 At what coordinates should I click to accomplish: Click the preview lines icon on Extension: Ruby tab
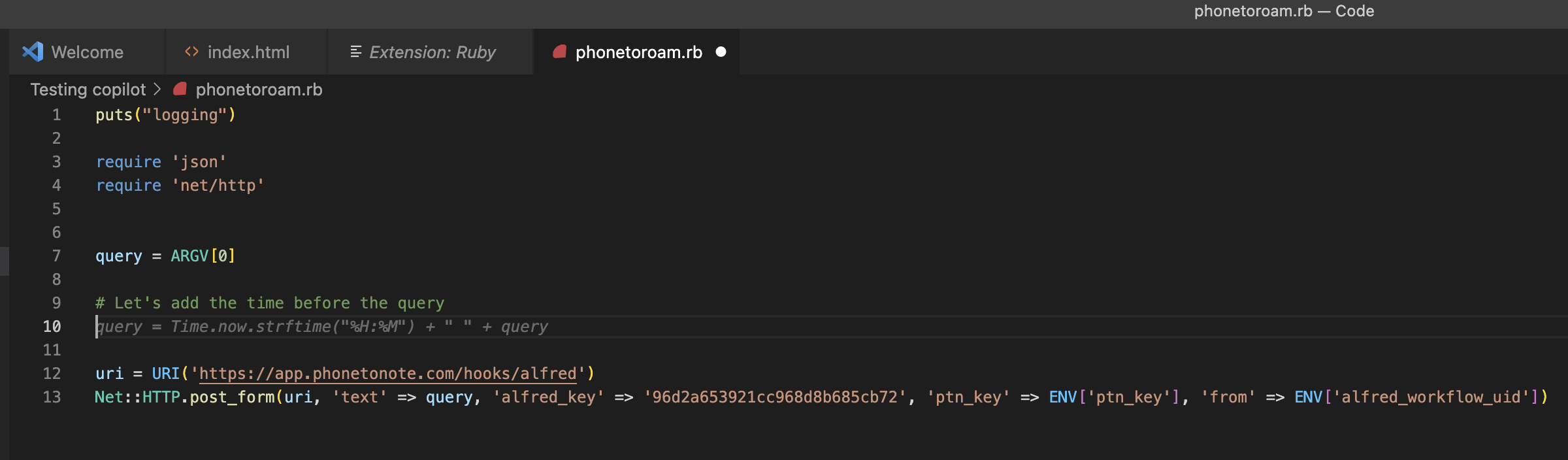coord(355,52)
